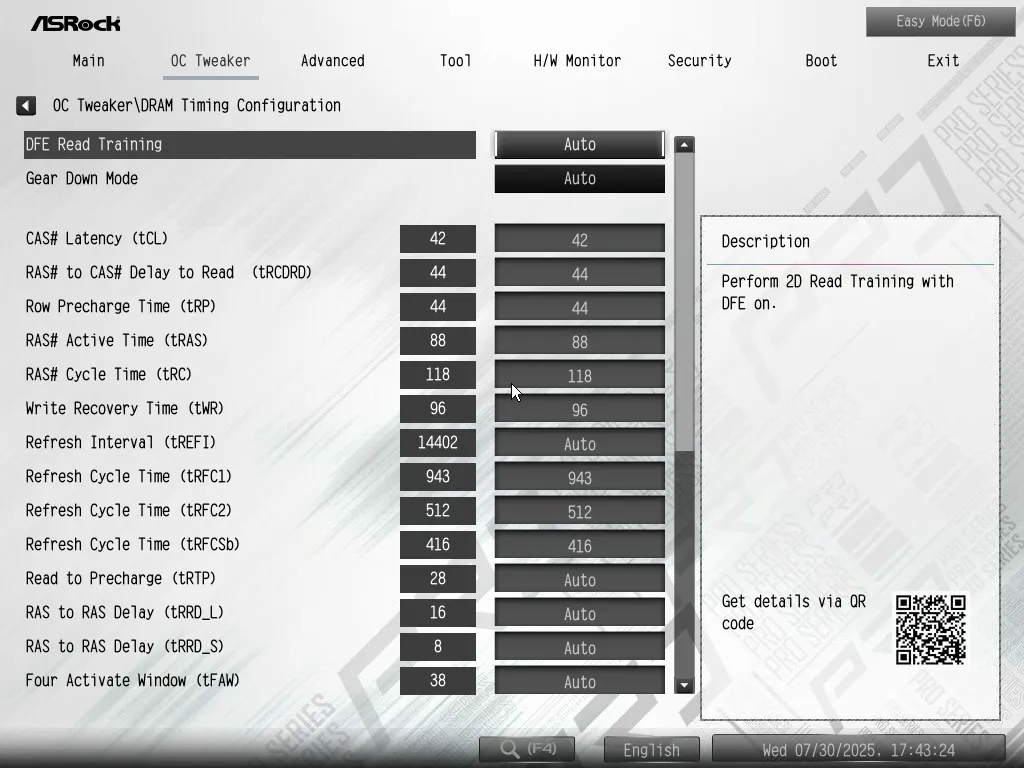1024x768 pixels.
Task: Click the current tREFI value 14402
Action: point(438,443)
